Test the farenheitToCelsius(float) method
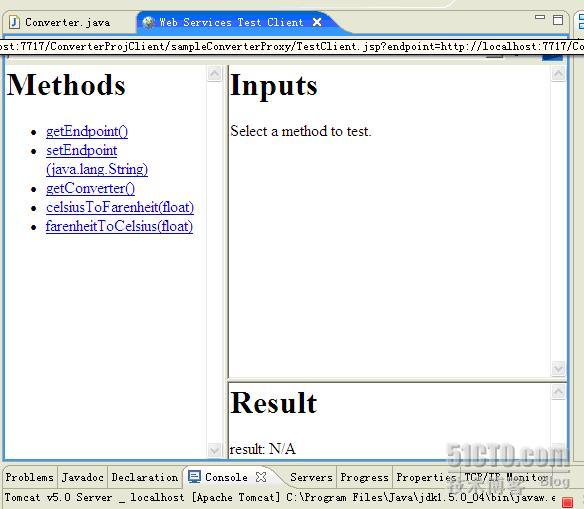 119,226
